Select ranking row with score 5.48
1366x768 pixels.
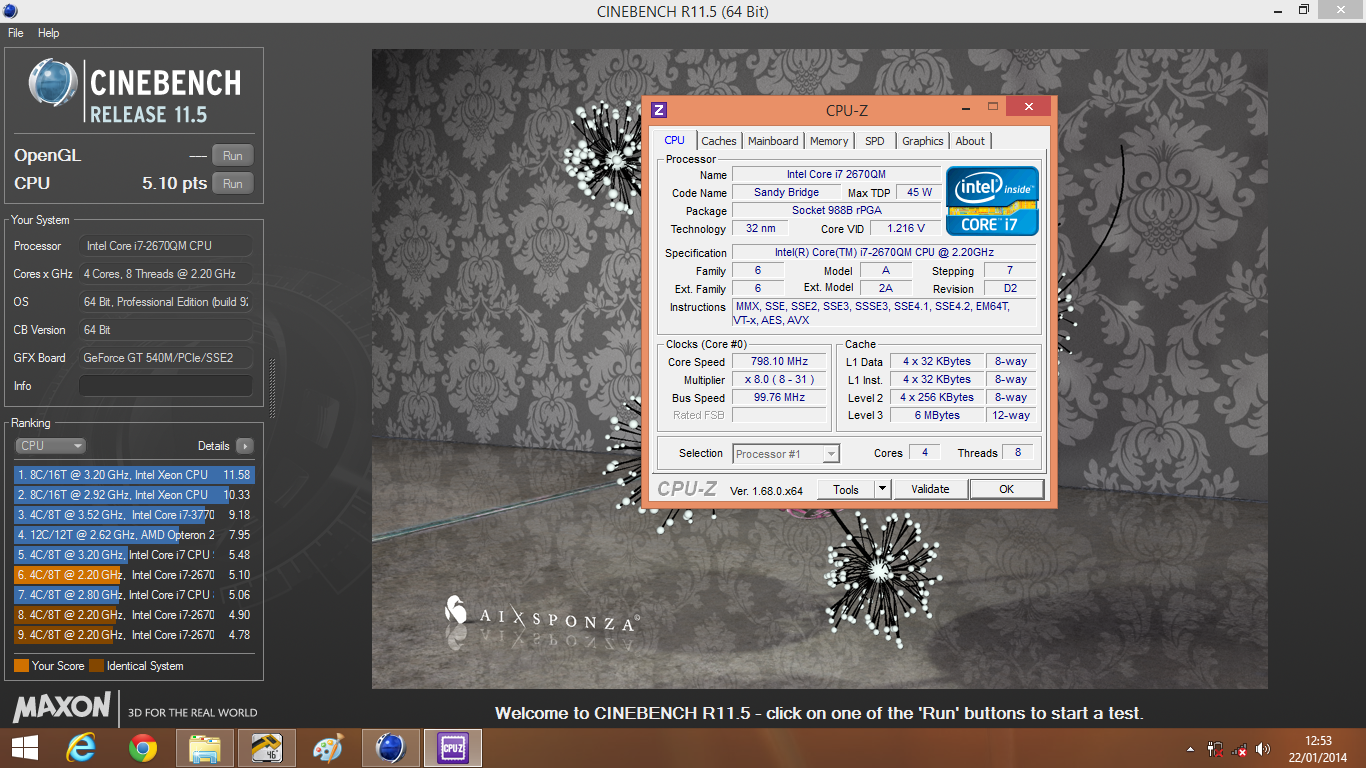click(x=134, y=555)
